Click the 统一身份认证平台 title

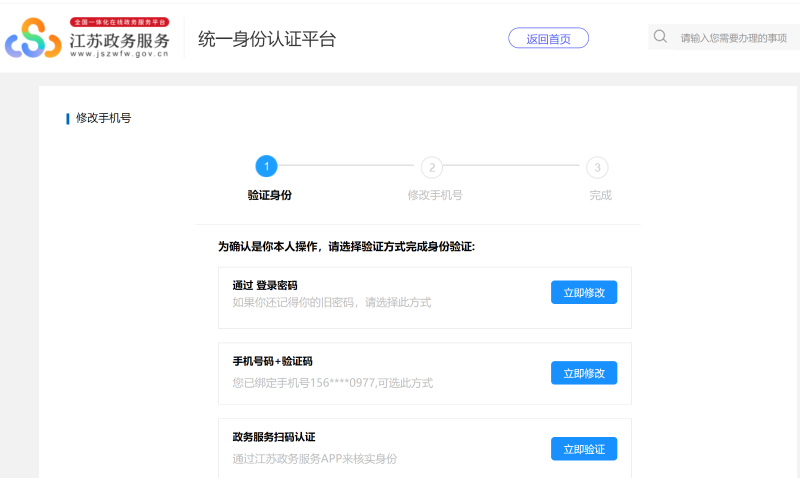[x=266, y=39]
